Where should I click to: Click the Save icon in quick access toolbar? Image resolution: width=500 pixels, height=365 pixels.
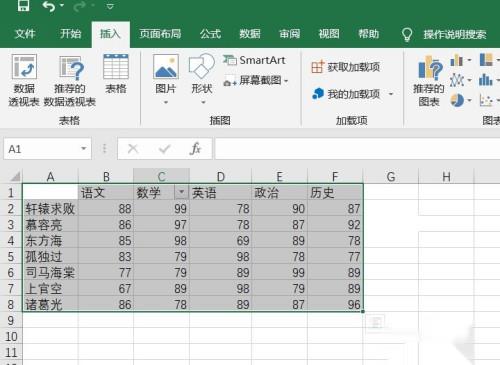[x=24, y=6]
